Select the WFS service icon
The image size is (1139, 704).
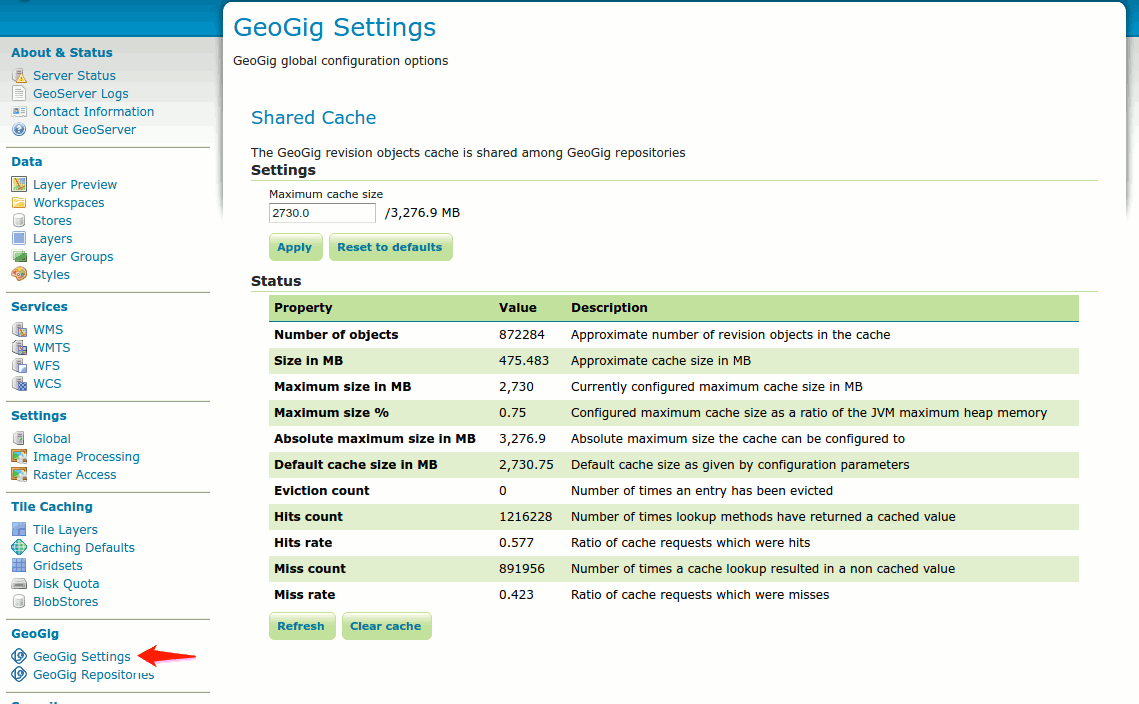tap(18, 365)
